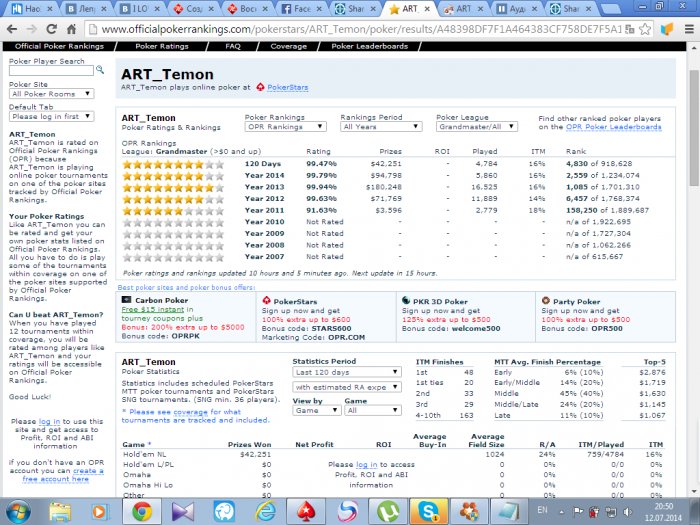700x525 pixels.
Task: Open the Statistics Period dropdown
Action: [344, 372]
